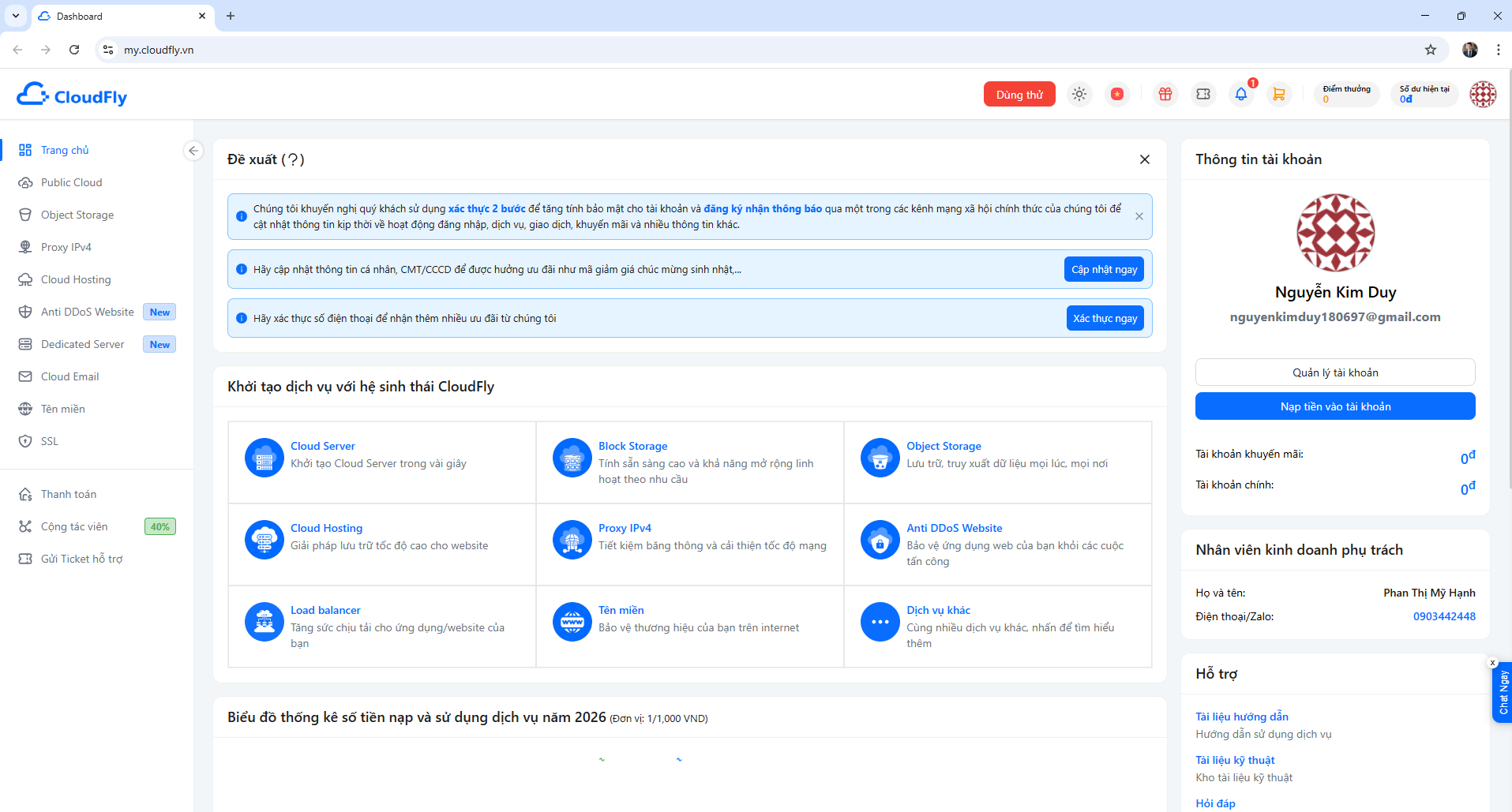Open the Cloud Server title link
This screenshot has height=812, width=1512.
322,446
